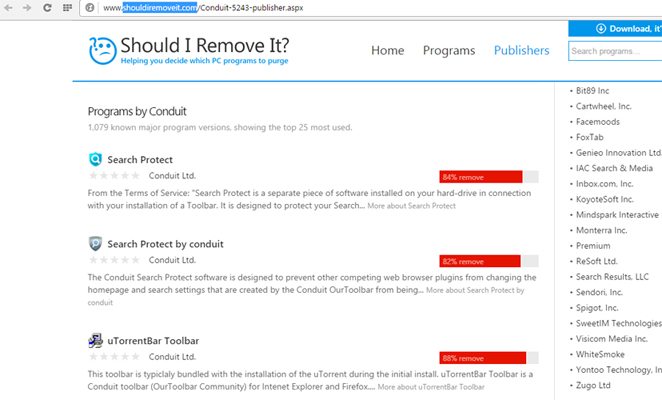The image size is (662, 400).
Task: Open the Search Protect program title
Action: point(140,160)
